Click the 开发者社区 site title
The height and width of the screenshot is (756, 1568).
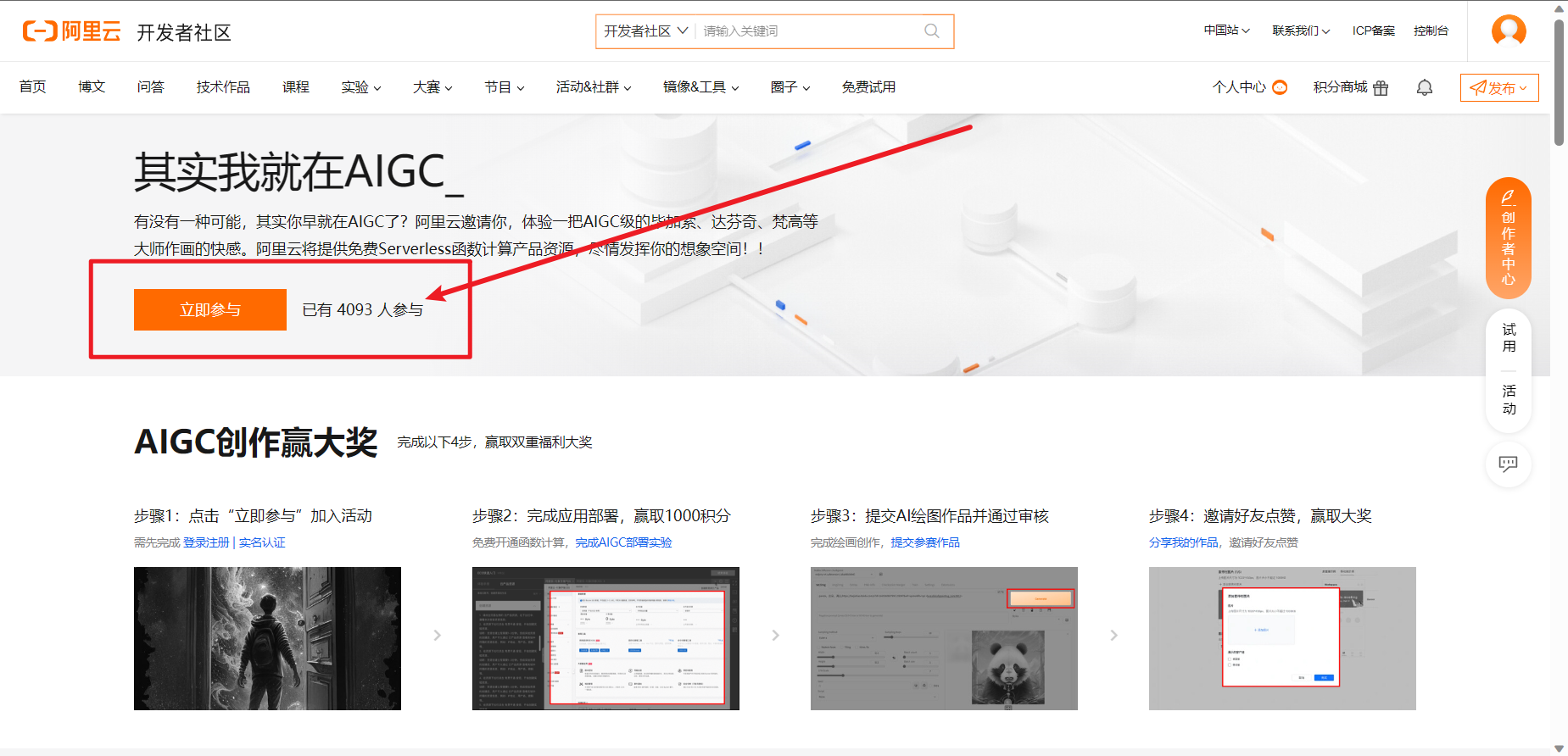184,32
